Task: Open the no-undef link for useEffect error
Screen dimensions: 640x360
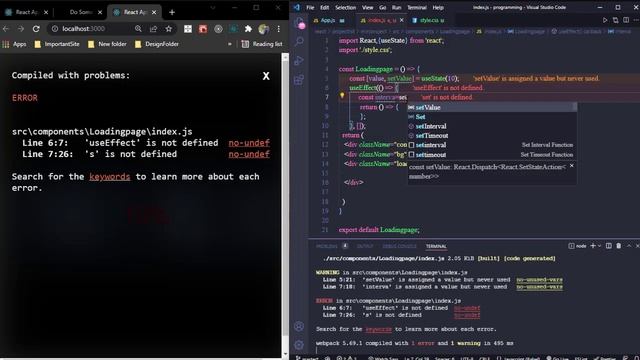Action: (249, 143)
